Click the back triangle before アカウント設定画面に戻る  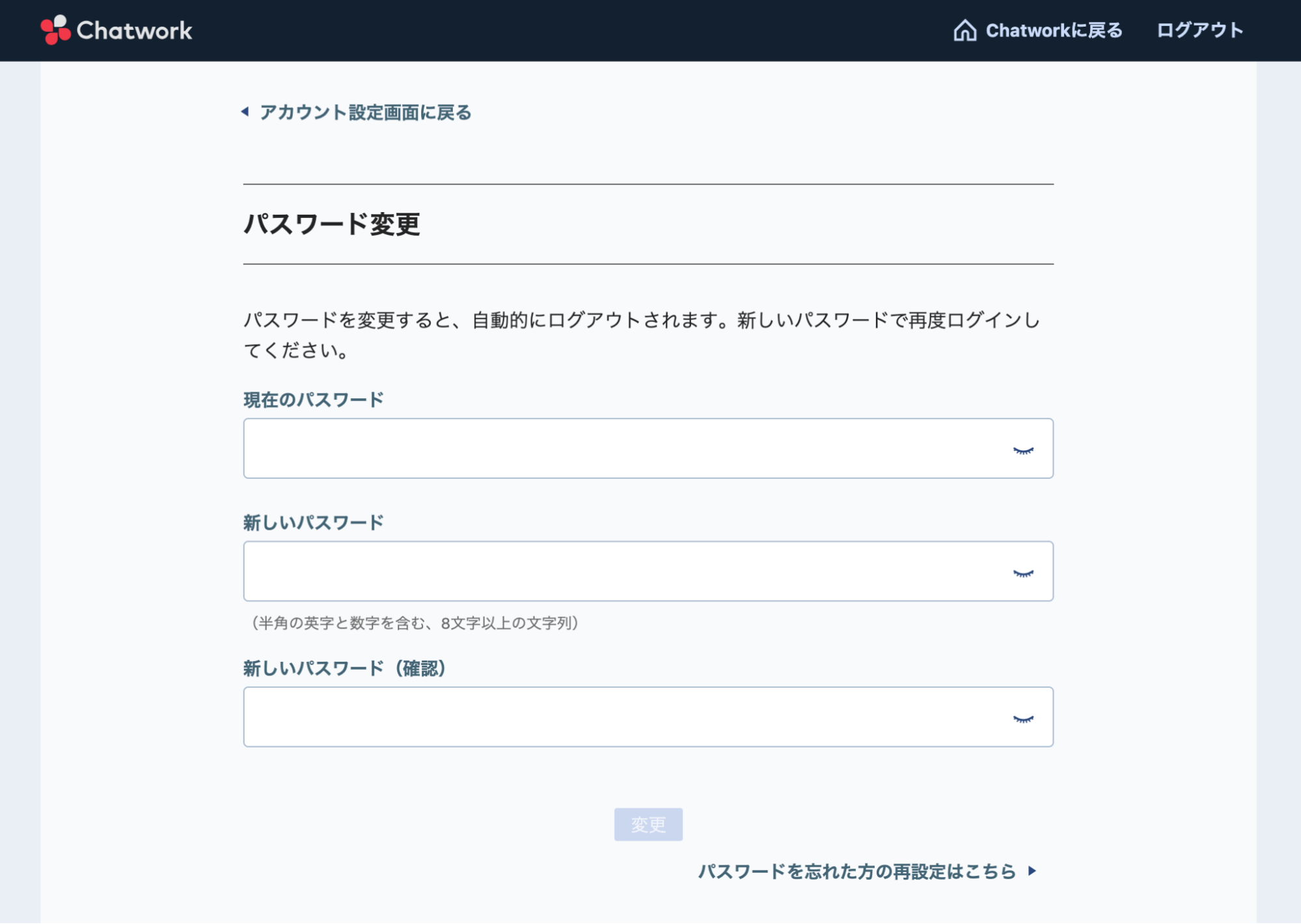tap(245, 112)
